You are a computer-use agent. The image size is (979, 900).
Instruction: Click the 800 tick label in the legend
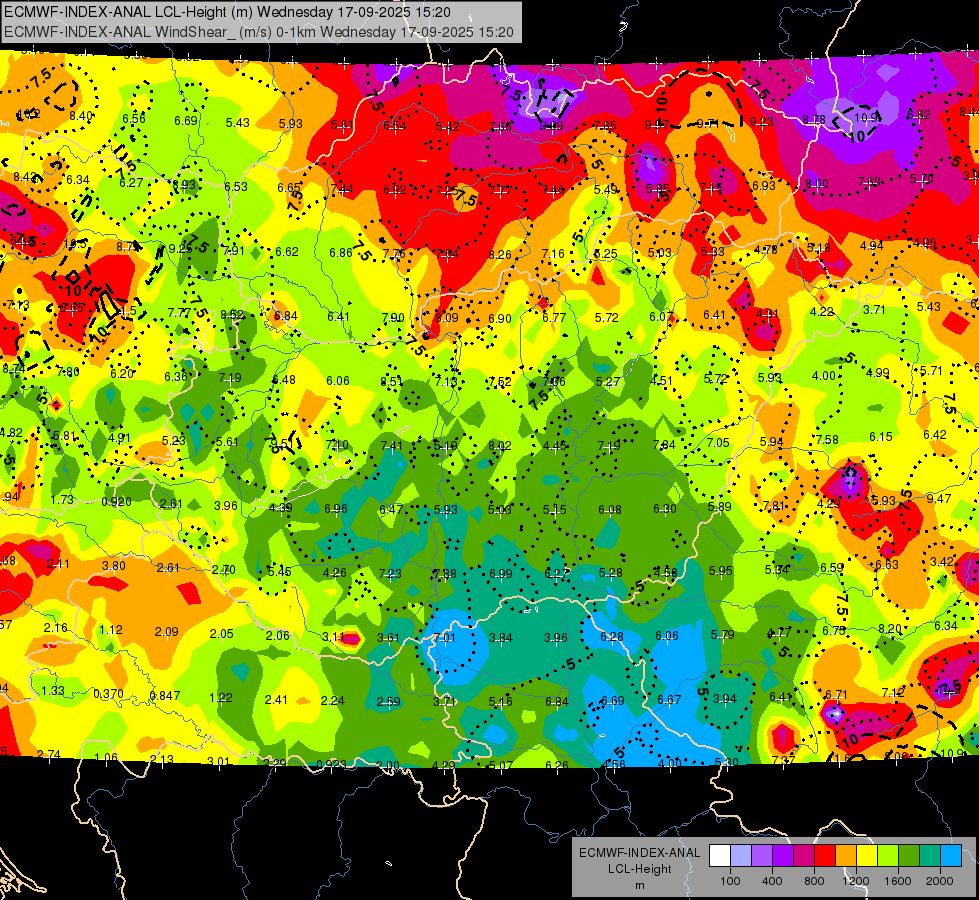pos(814,881)
